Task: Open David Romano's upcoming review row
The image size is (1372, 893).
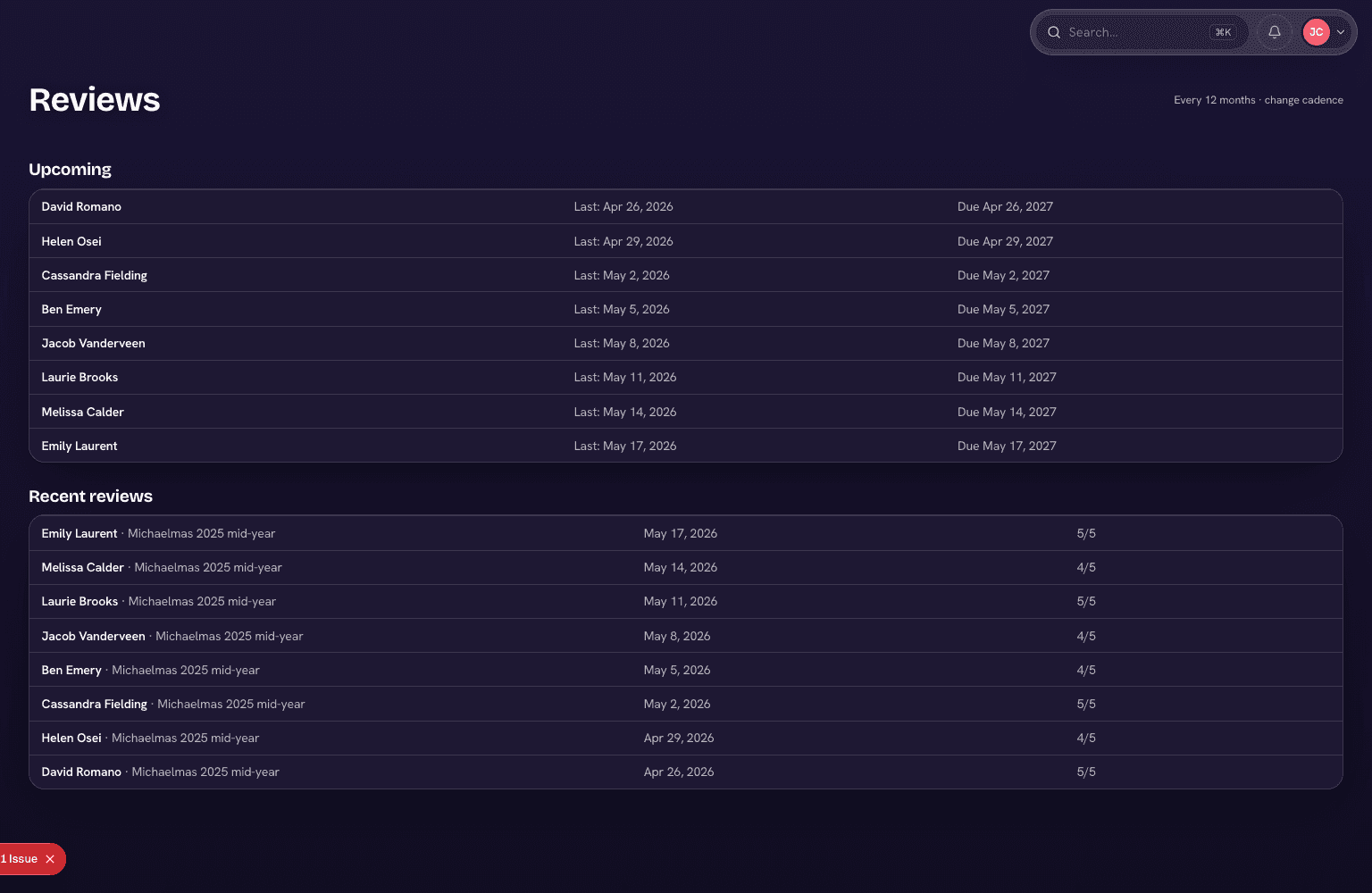Action: click(686, 206)
